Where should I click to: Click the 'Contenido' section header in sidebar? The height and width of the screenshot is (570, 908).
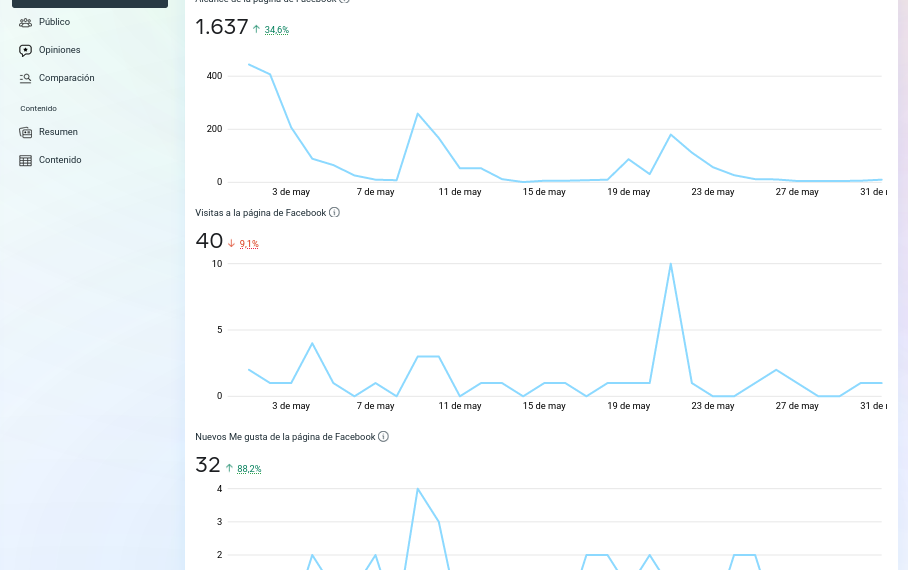point(38,108)
